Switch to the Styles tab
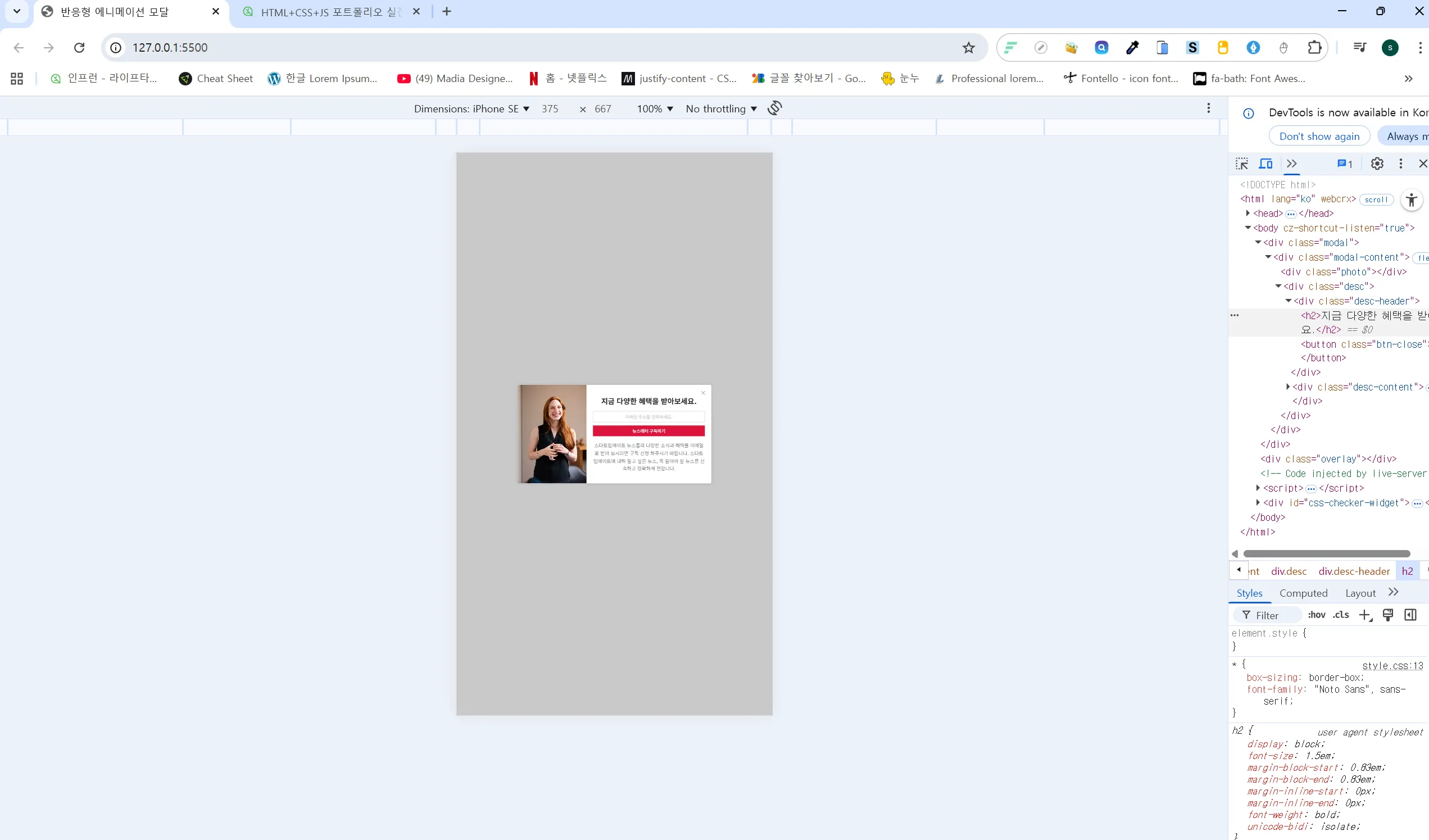 tap(1249, 593)
